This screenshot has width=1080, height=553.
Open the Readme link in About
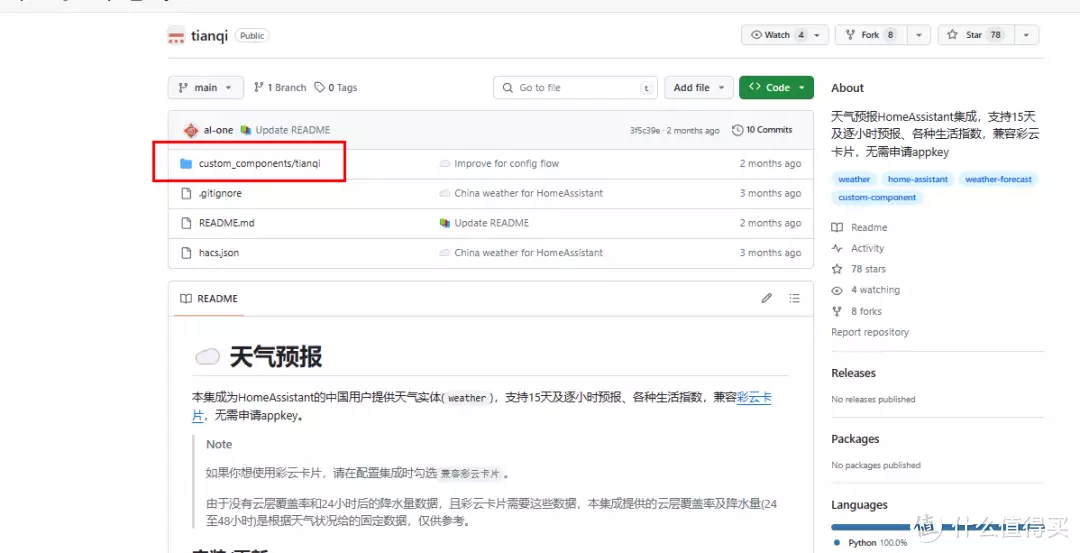(869, 227)
